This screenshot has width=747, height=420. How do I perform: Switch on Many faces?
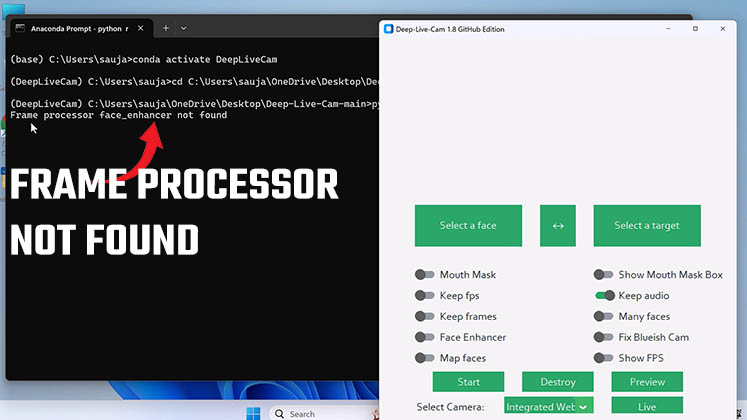pos(604,316)
